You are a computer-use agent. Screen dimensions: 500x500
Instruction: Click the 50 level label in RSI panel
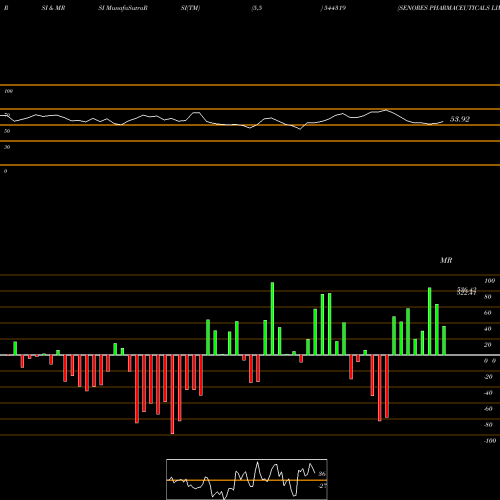[x=7, y=131]
